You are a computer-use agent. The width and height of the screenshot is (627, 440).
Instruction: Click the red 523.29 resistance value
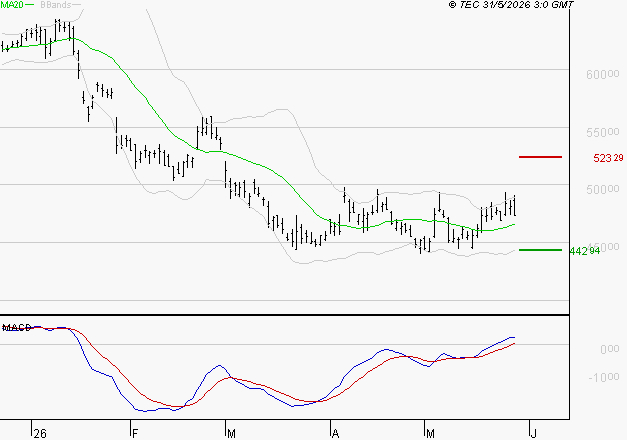(x=608, y=158)
